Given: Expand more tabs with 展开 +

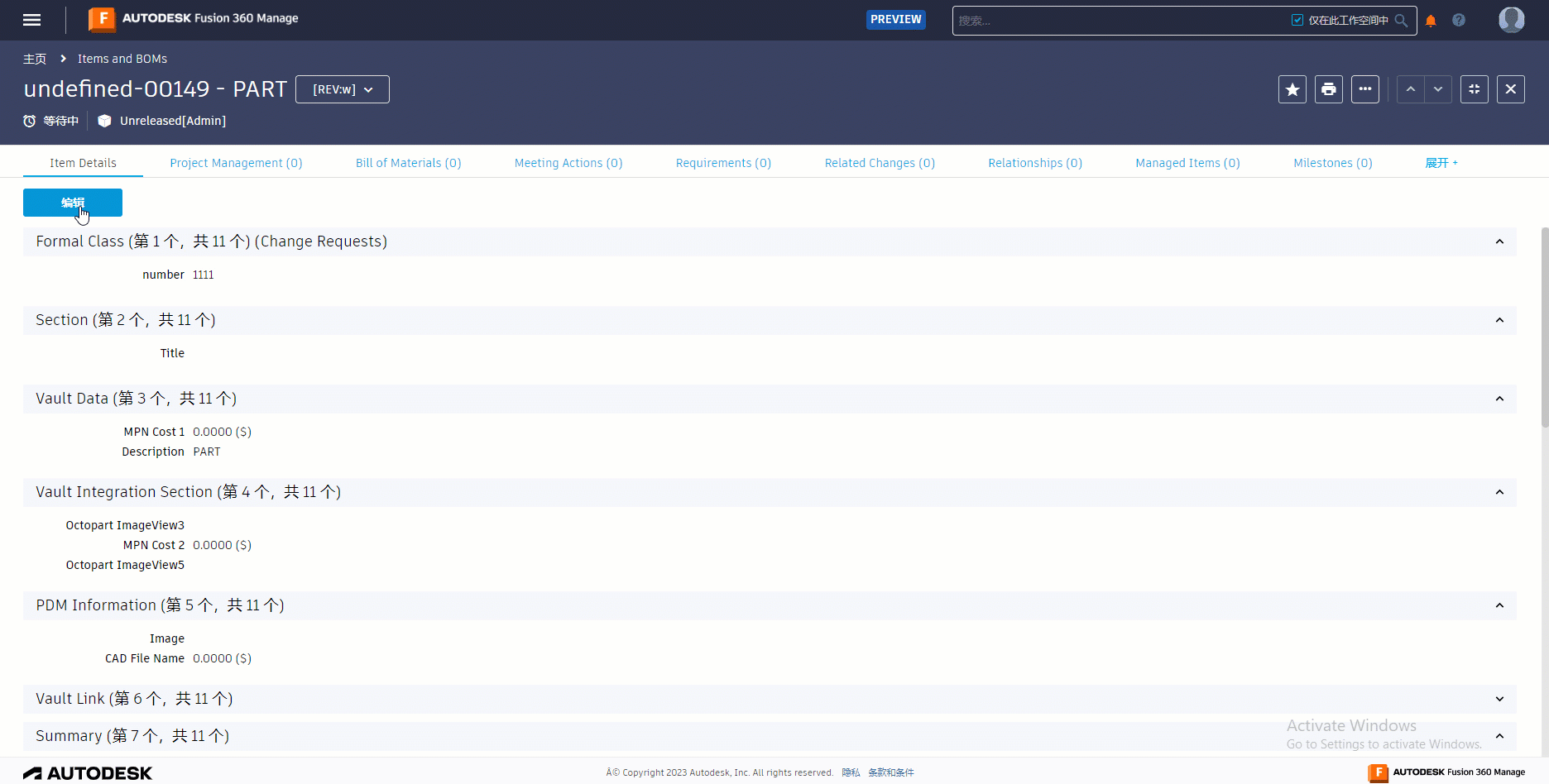Looking at the screenshot, I should (x=1441, y=163).
